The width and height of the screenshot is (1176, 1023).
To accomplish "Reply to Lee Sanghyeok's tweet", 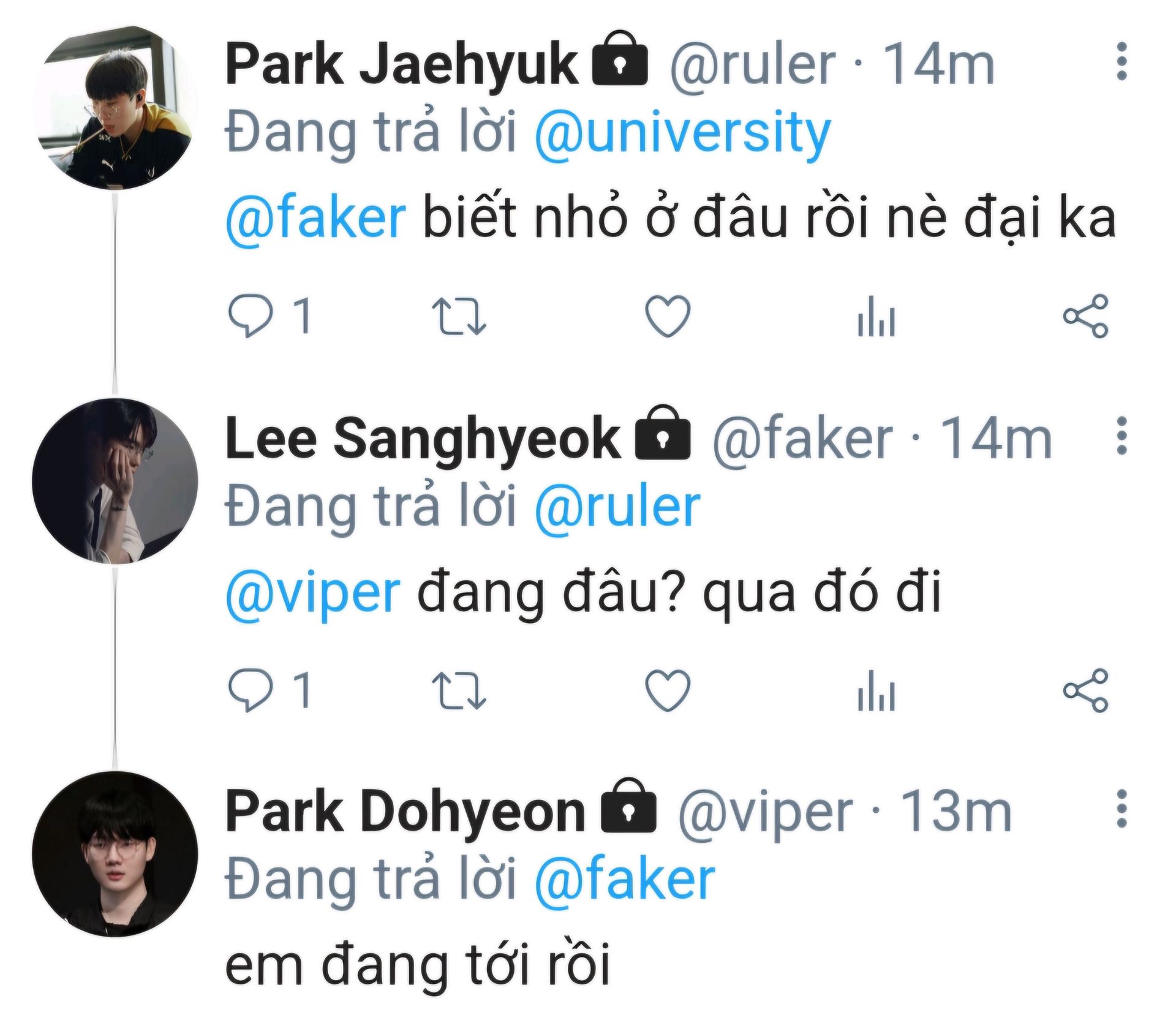I will click(x=250, y=690).
